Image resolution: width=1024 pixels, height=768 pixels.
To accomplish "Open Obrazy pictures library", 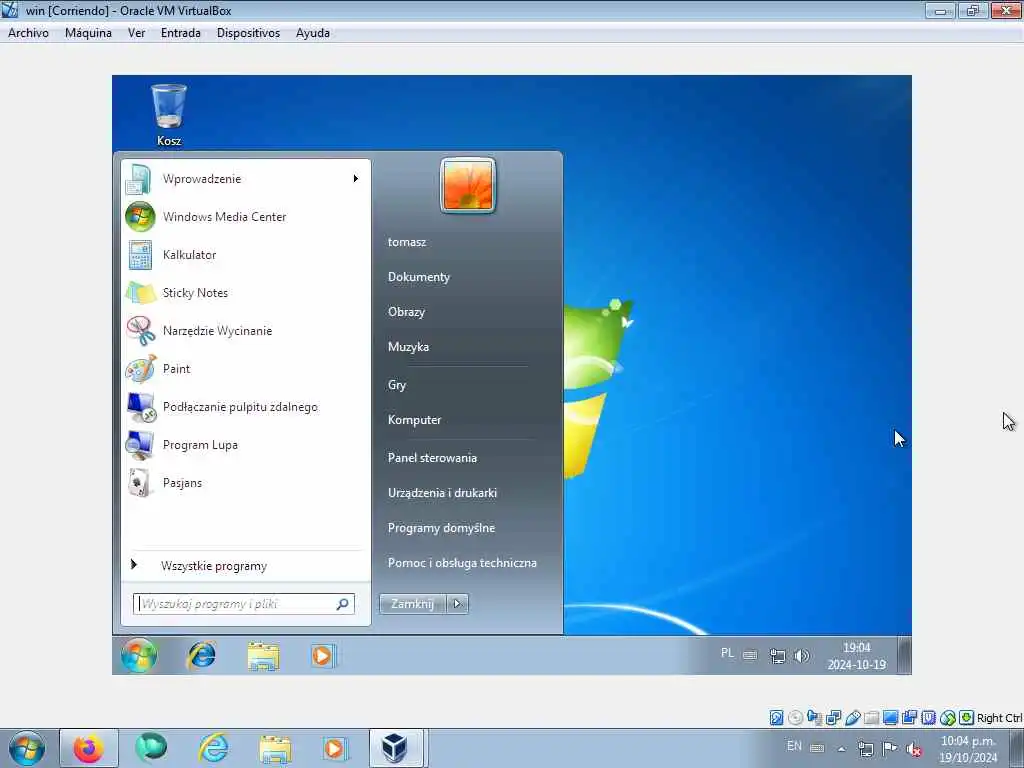I will 406,312.
